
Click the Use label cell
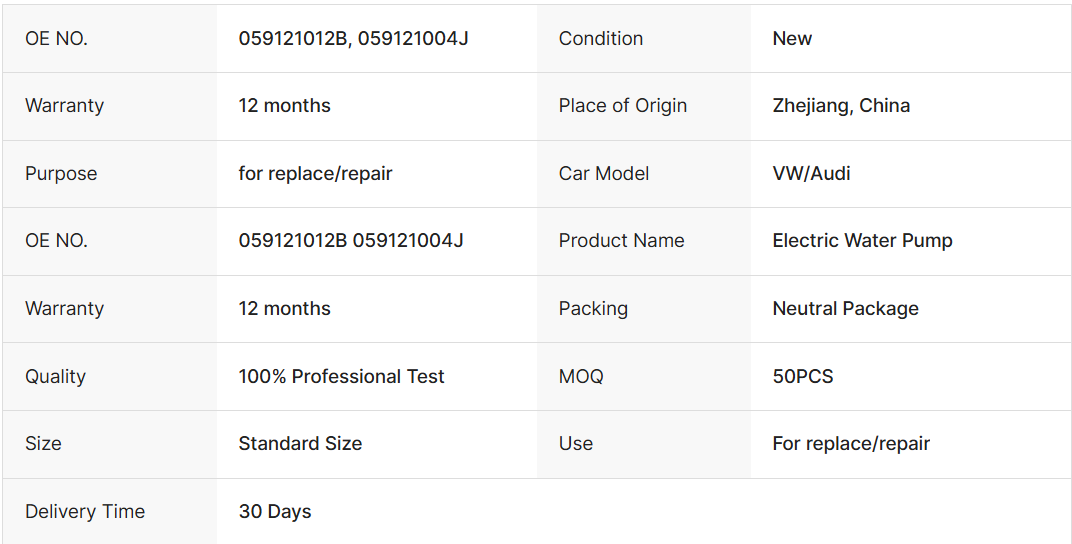pyautogui.click(x=576, y=444)
